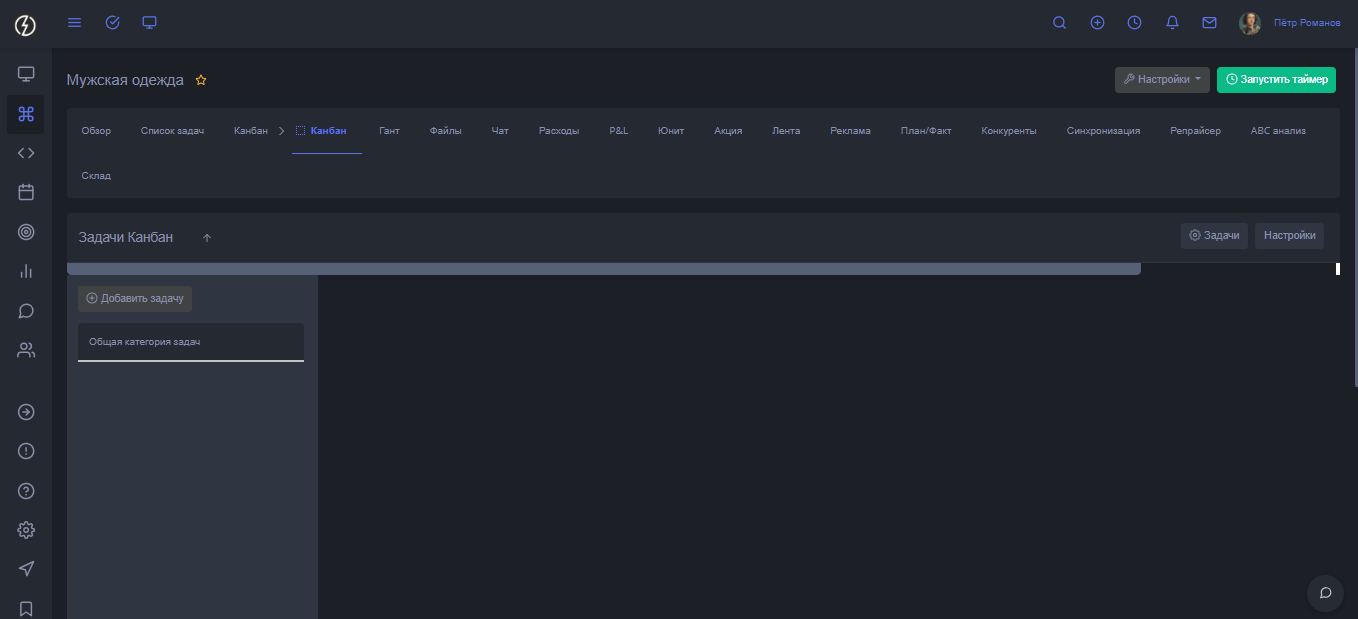Click the clock timer icon in header
This screenshot has width=1358, height=619.
click(1134, 22)
